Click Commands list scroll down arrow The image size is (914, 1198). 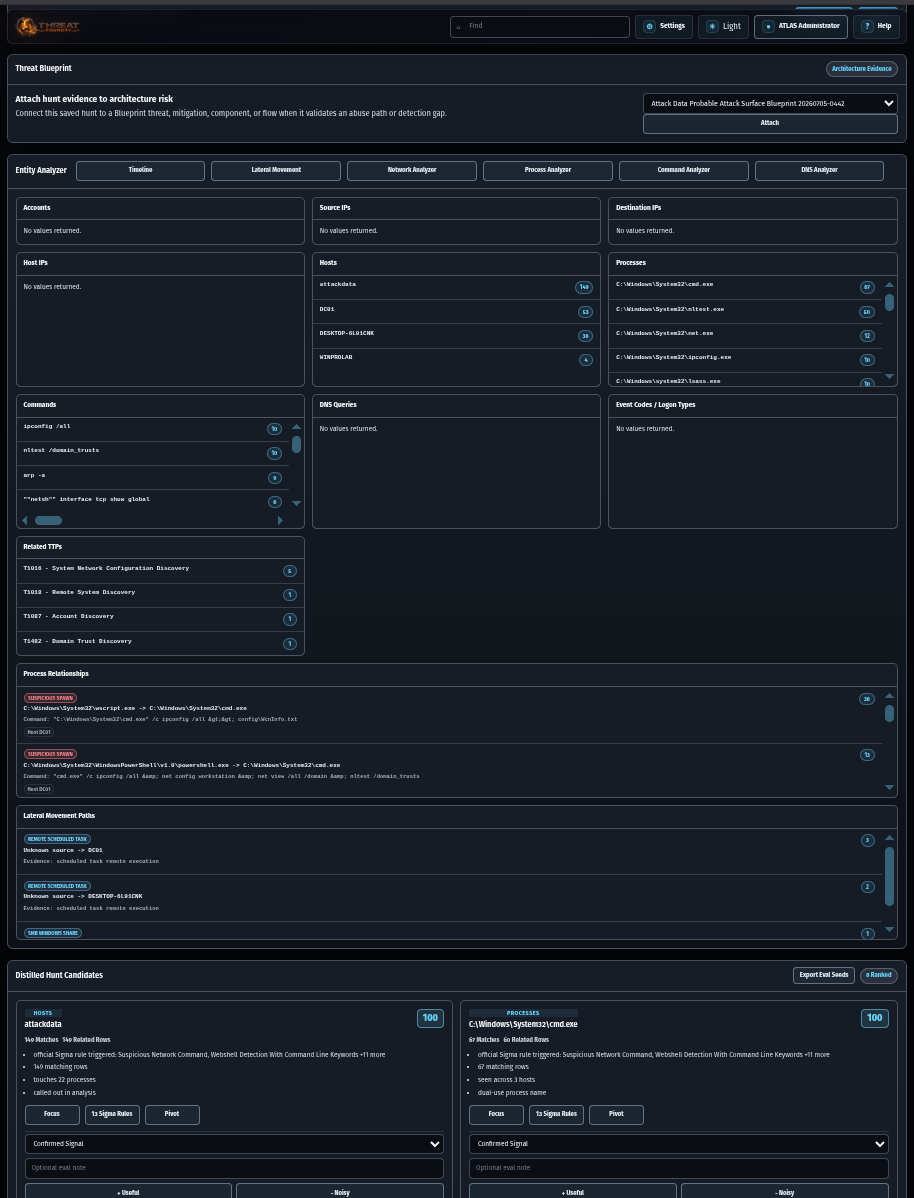[297, 503]
